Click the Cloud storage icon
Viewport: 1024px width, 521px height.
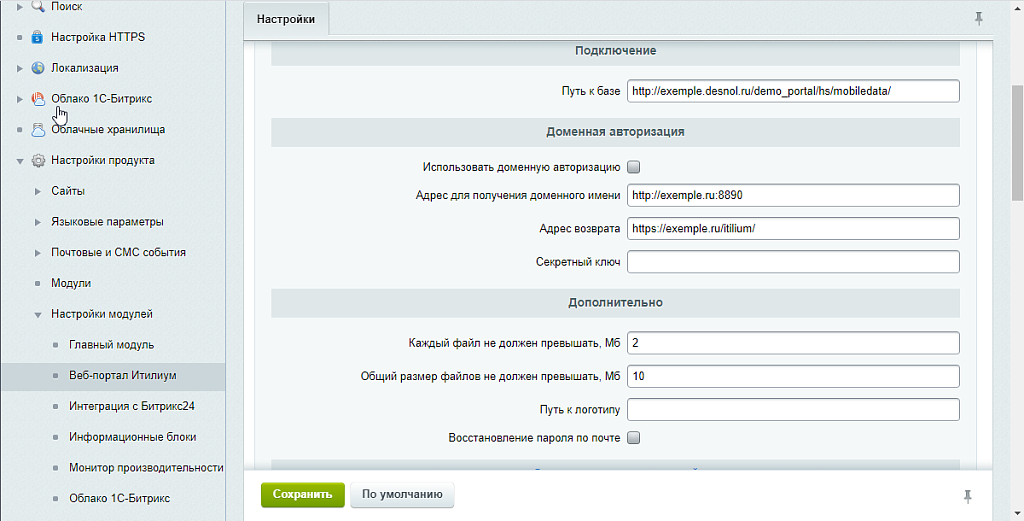(x=38, y=130)
